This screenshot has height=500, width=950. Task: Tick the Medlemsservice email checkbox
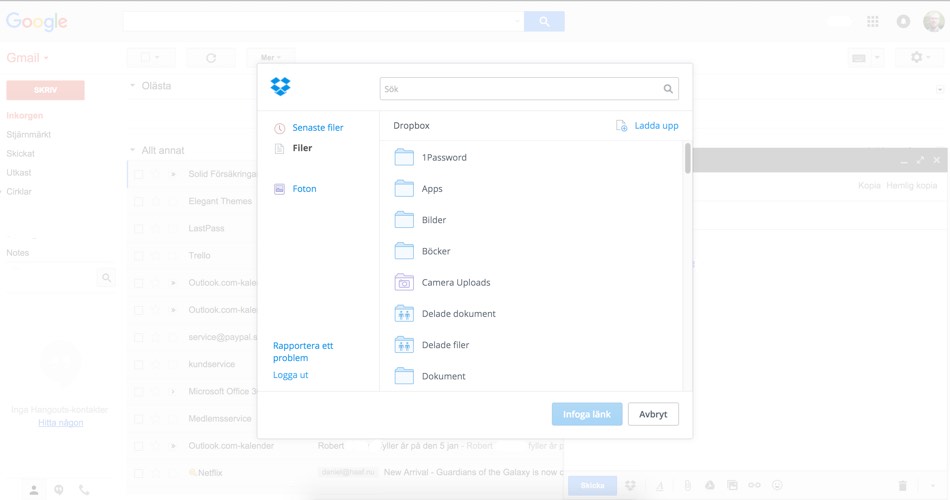139,419
